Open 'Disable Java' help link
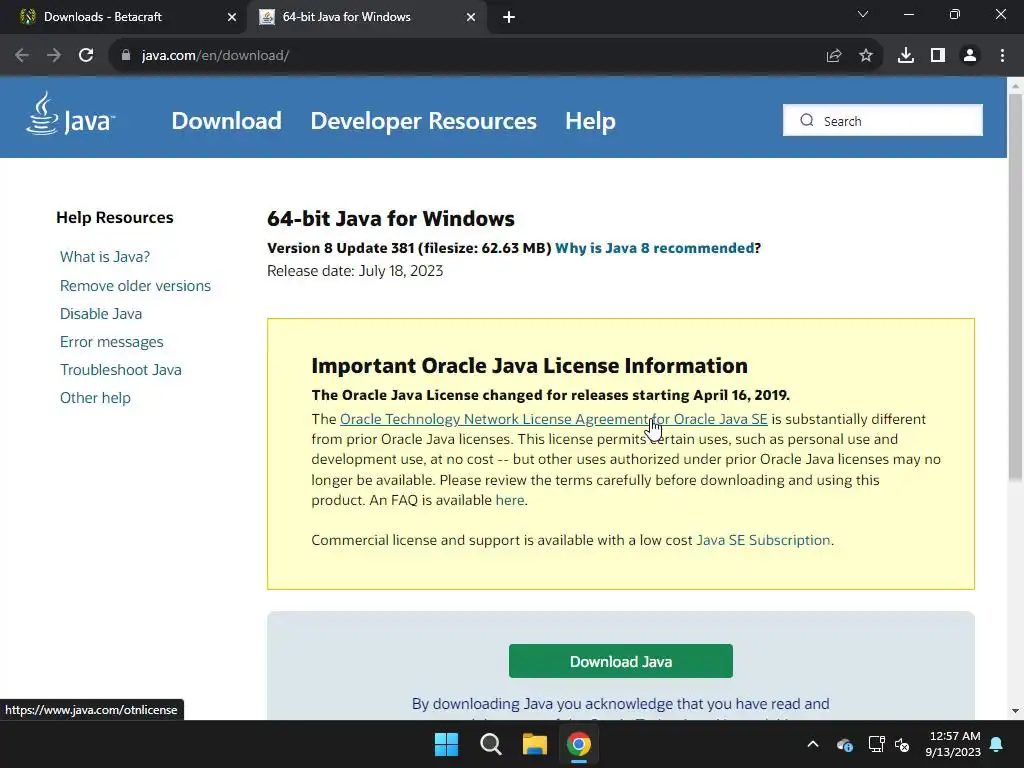This screenshot has height=768, width=1024. click(101, 313)
